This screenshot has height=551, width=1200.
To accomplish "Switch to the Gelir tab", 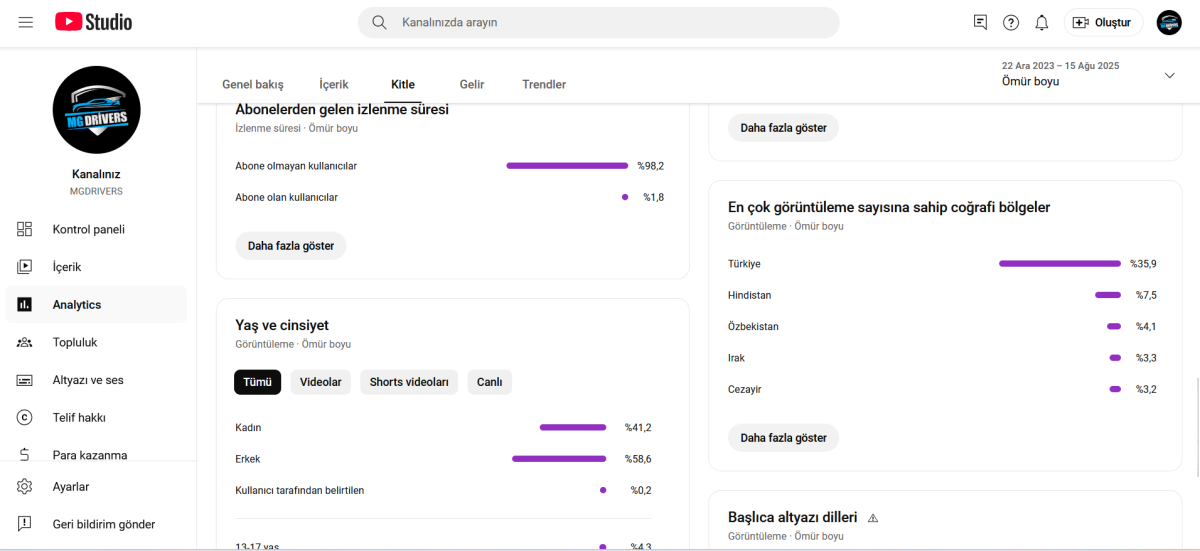I will click(x=472, y=85).
